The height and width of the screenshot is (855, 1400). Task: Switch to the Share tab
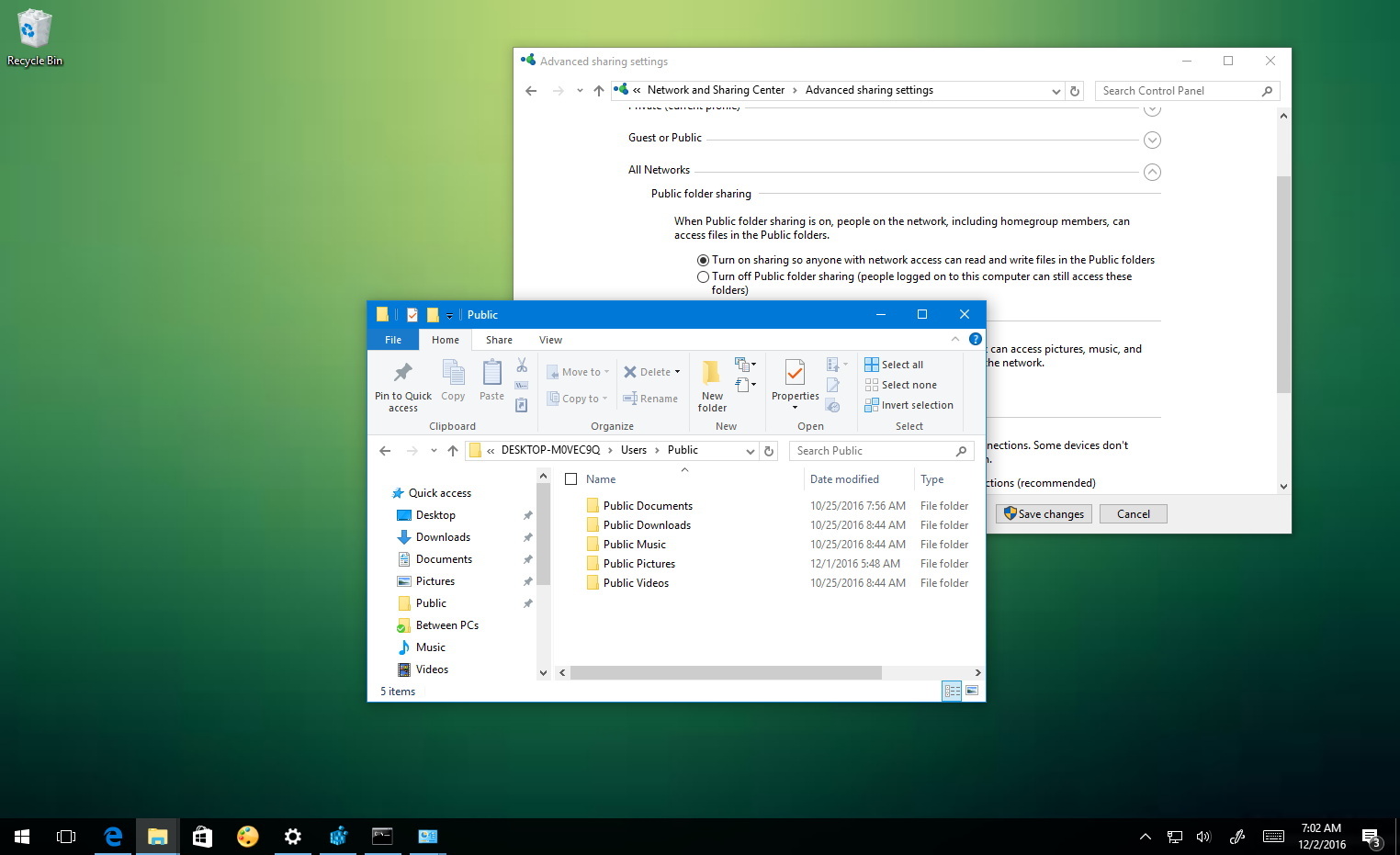(x=499, y=339)
